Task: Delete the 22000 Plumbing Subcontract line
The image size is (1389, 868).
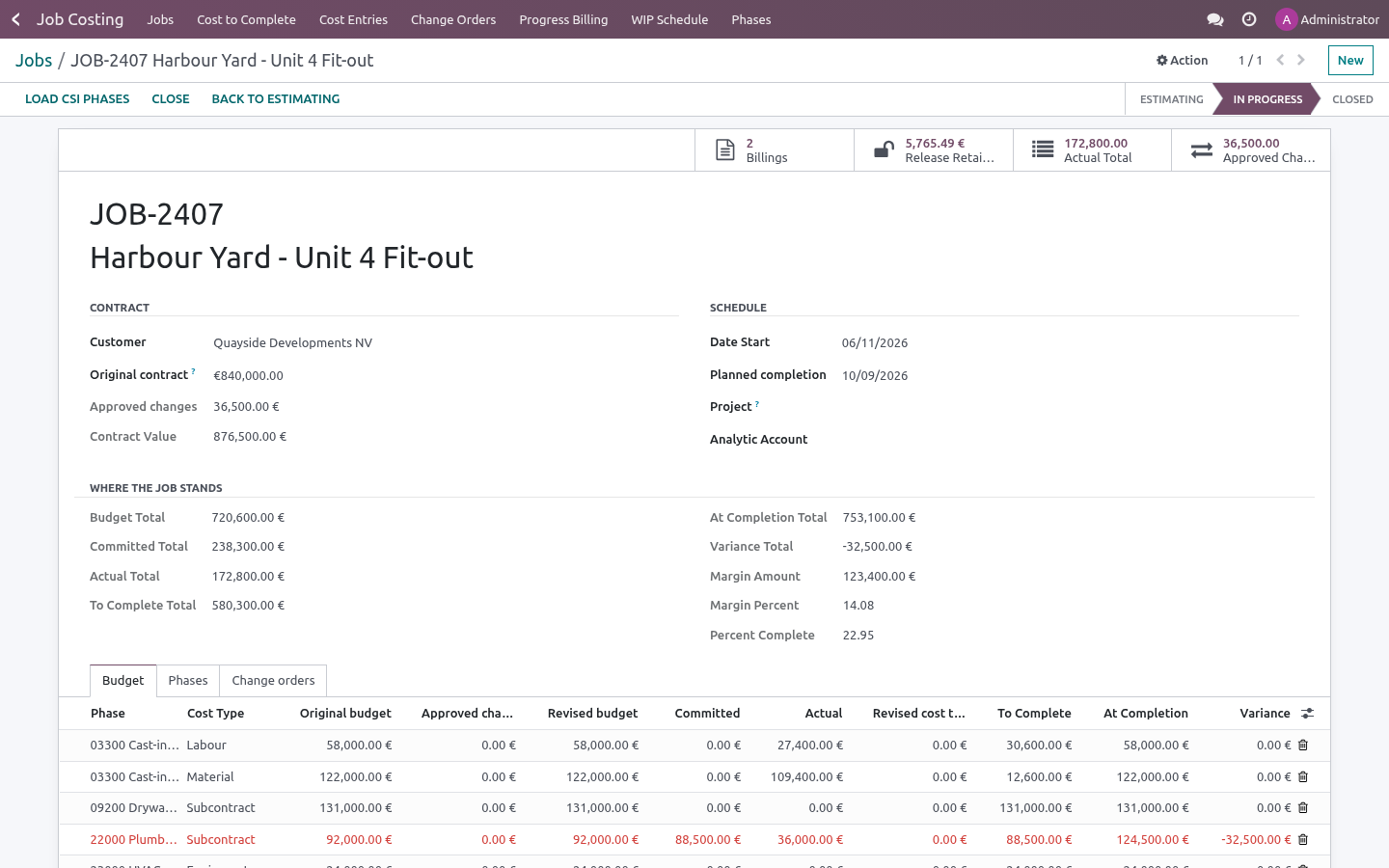Action: [x=1303, y=840]
